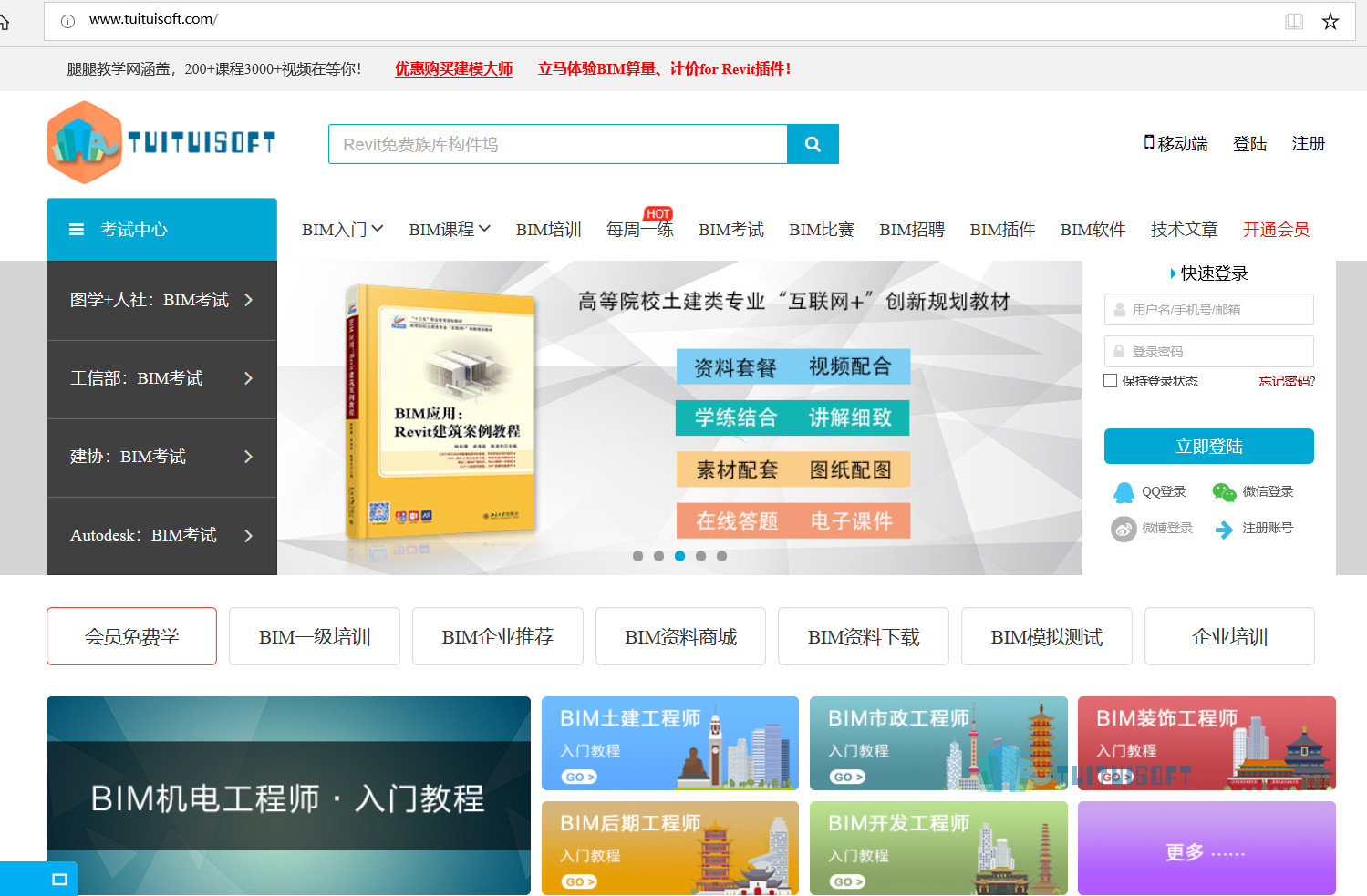This screenshot has width=1367, height=896.
Task: Tick the 保持登录状态 checkbox
Action: tap(1110, 381)
